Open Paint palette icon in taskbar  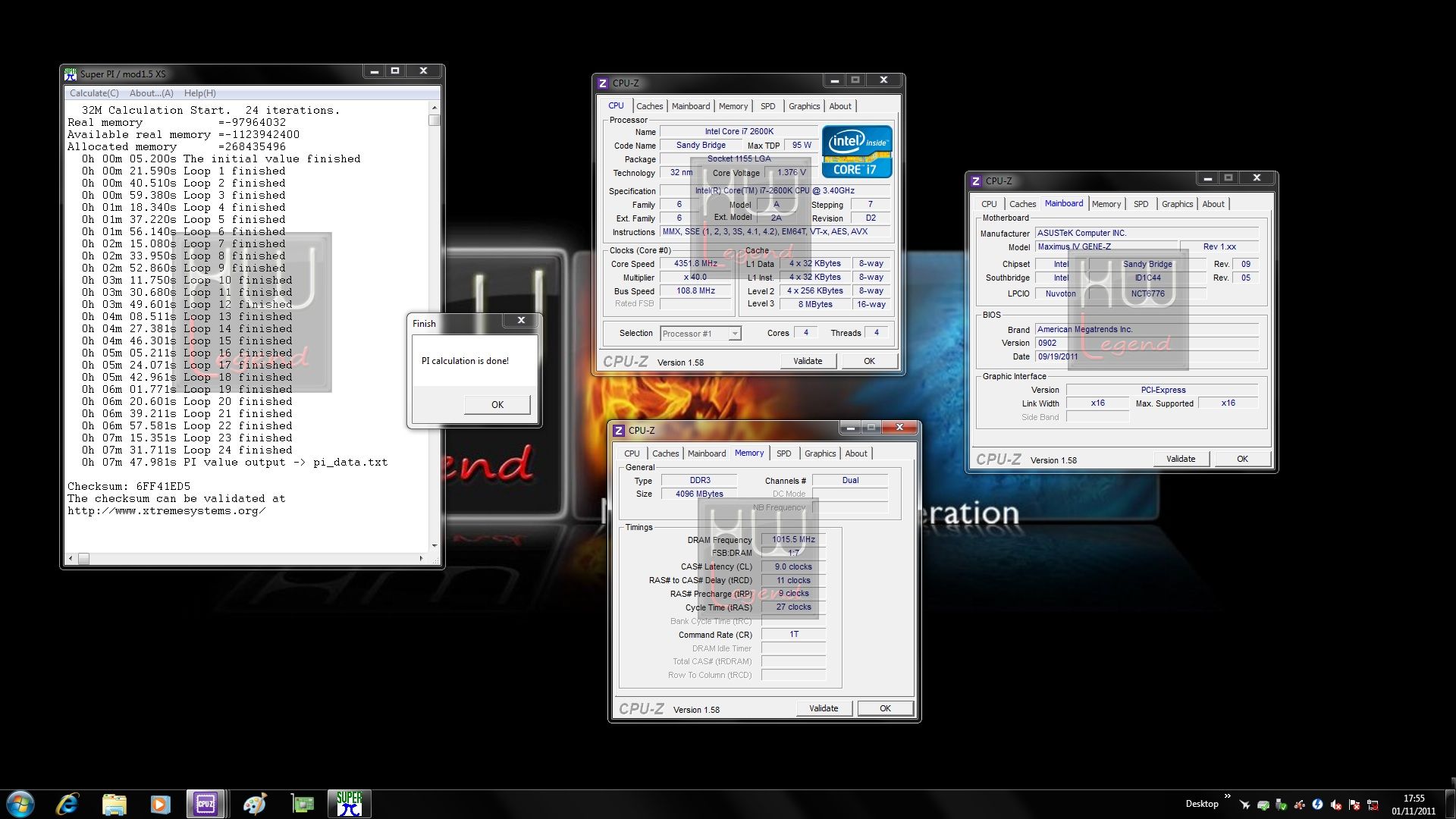click(255, 804)
